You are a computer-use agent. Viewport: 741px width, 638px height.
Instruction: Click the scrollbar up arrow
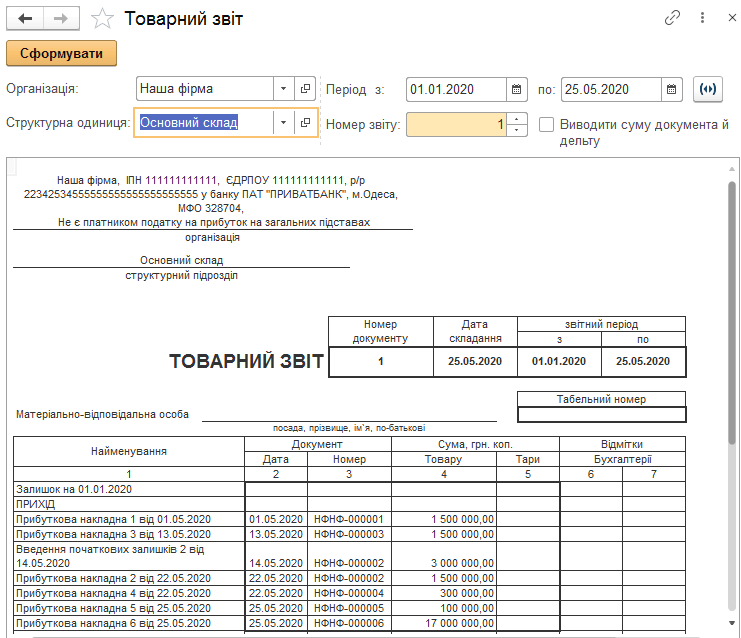[732, 169]
